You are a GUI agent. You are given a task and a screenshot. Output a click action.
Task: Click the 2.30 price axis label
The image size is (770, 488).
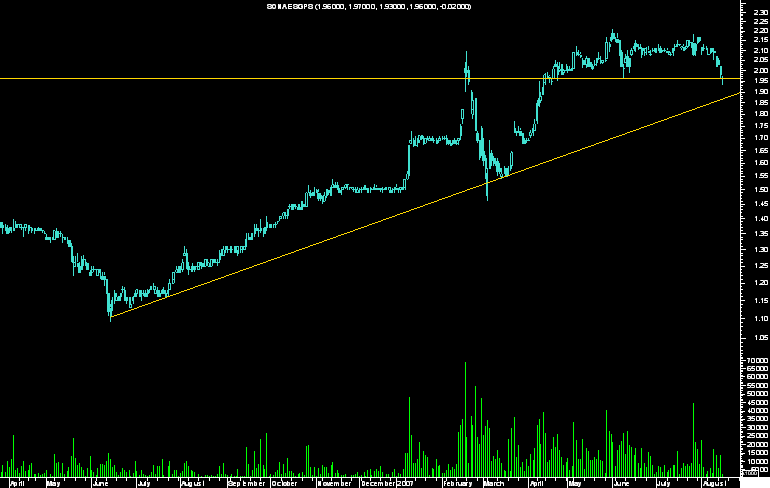[x=760, y=14]
